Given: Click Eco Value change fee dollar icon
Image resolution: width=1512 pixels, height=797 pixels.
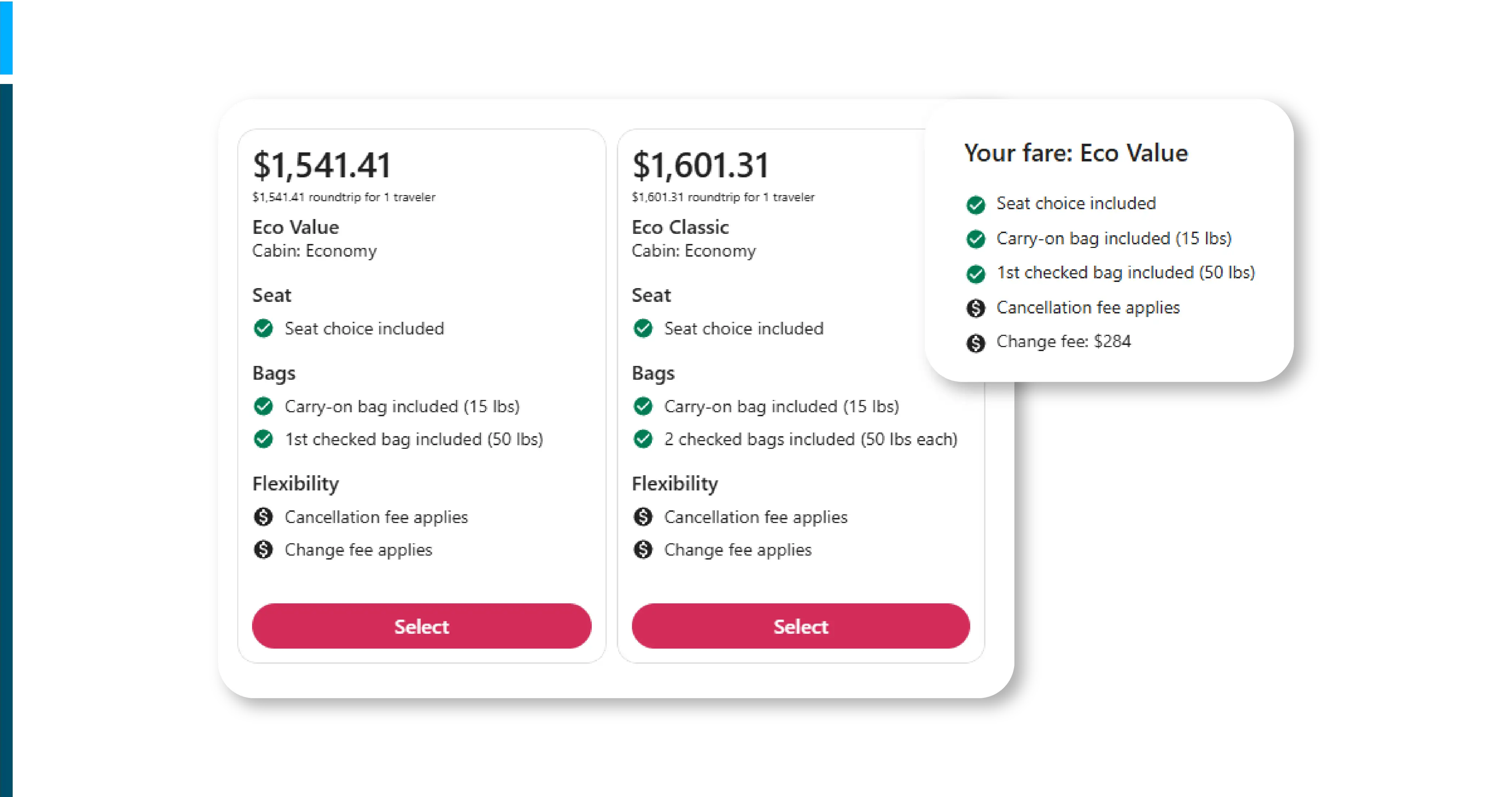Looking at the screenshot, I should pos(264,549).
